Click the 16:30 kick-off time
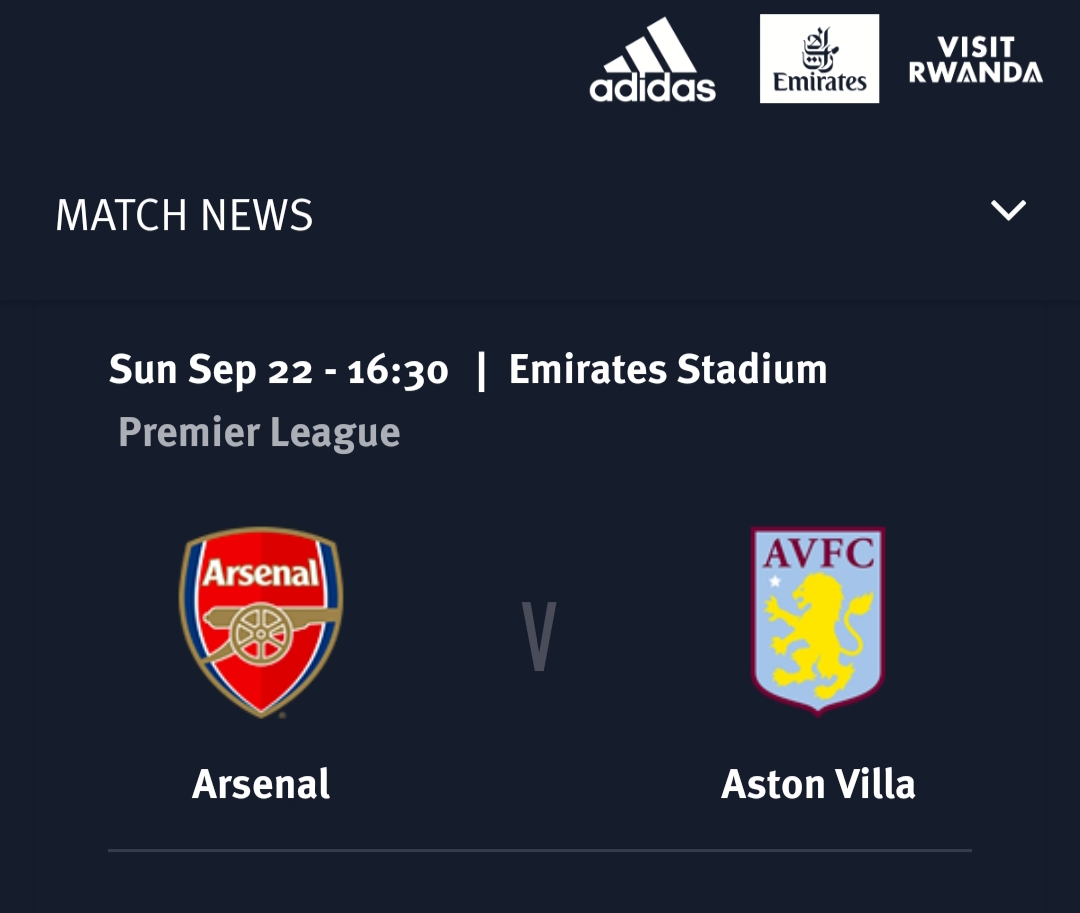The image size is (1080, 913). coord(398,371)
